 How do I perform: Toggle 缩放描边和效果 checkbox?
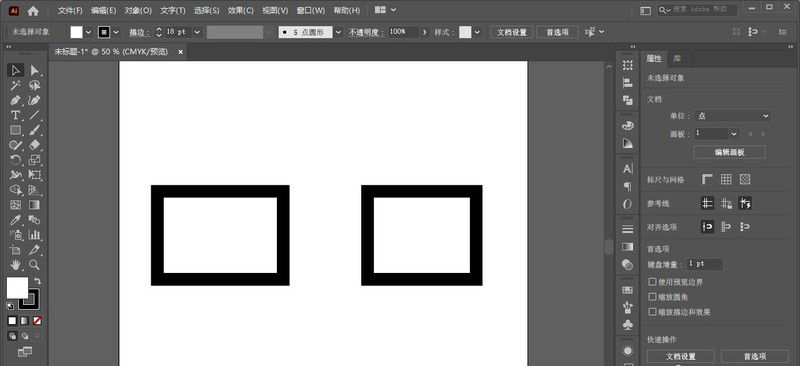[x=652, y=311]
